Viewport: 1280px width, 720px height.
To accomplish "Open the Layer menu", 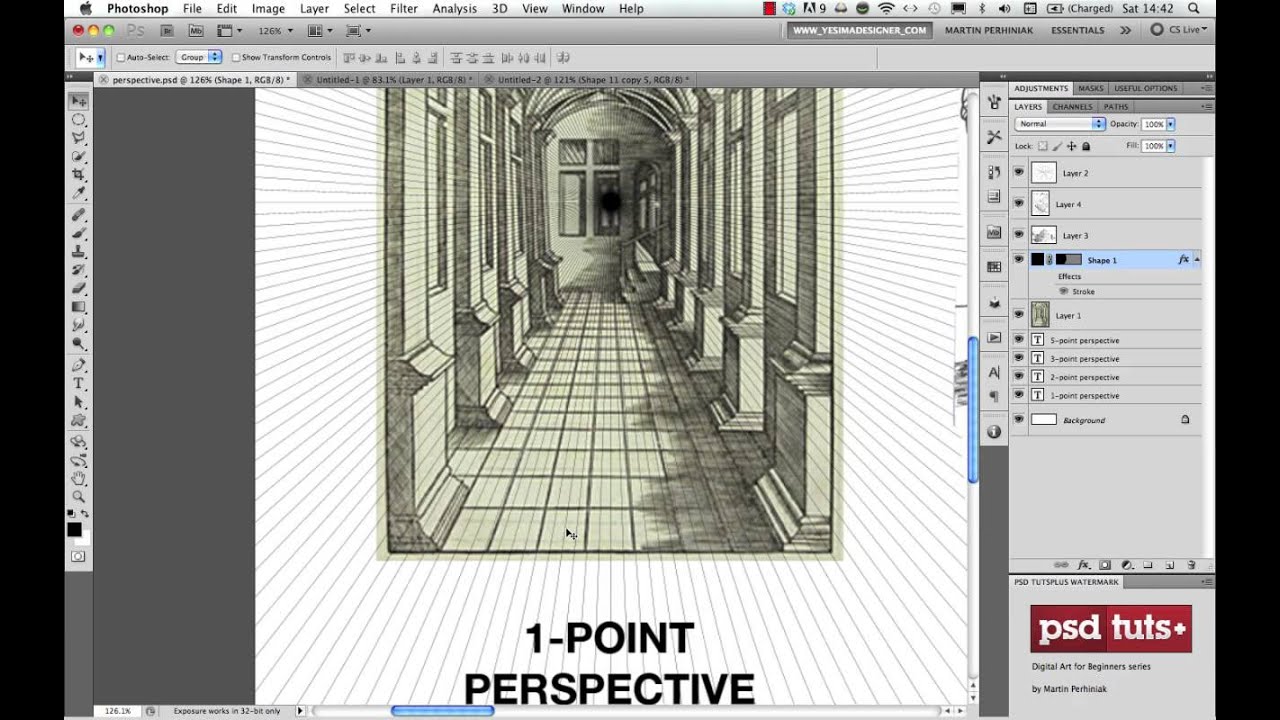I will coord(314,9).
